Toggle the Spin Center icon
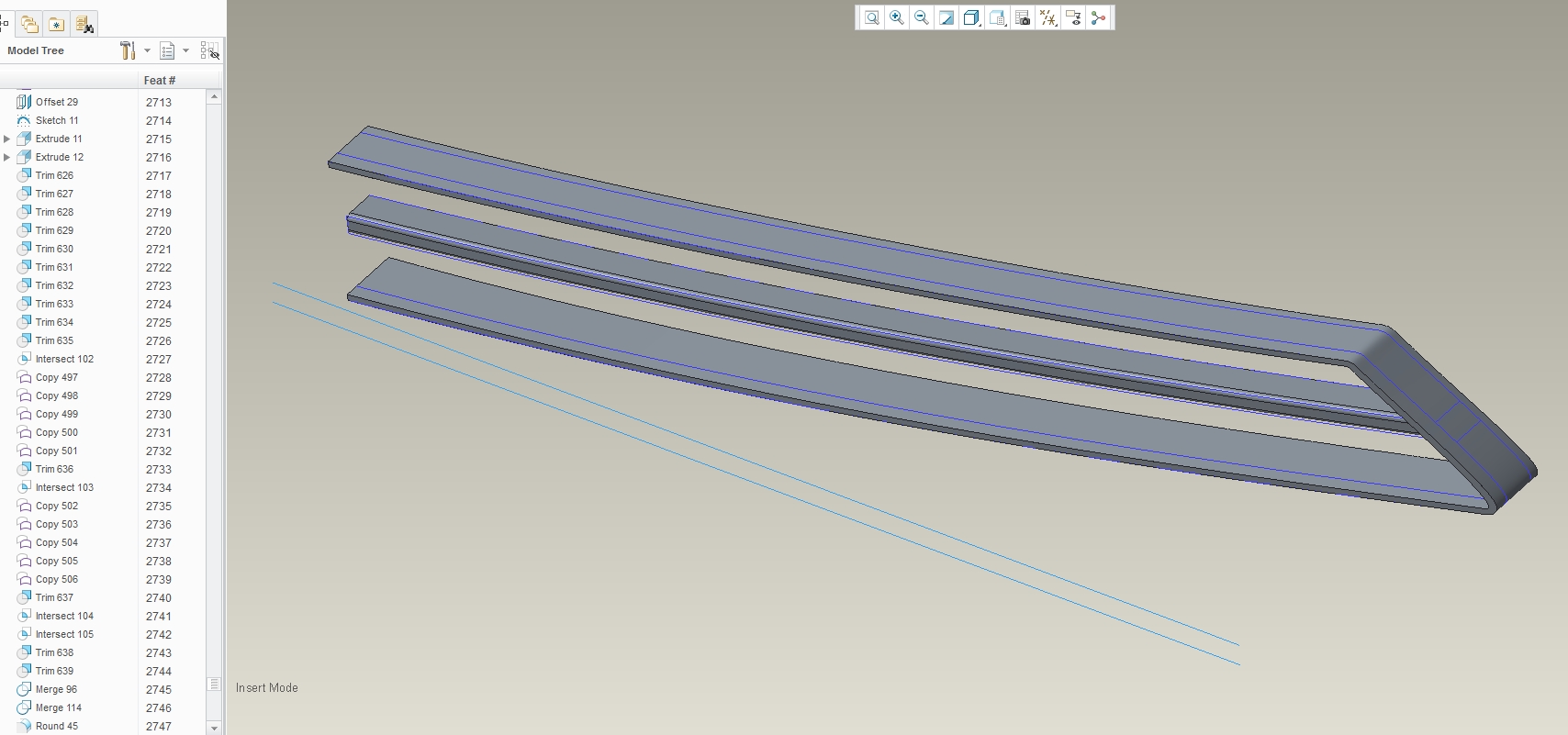The image size is (1568, 735). (1098, 17)
